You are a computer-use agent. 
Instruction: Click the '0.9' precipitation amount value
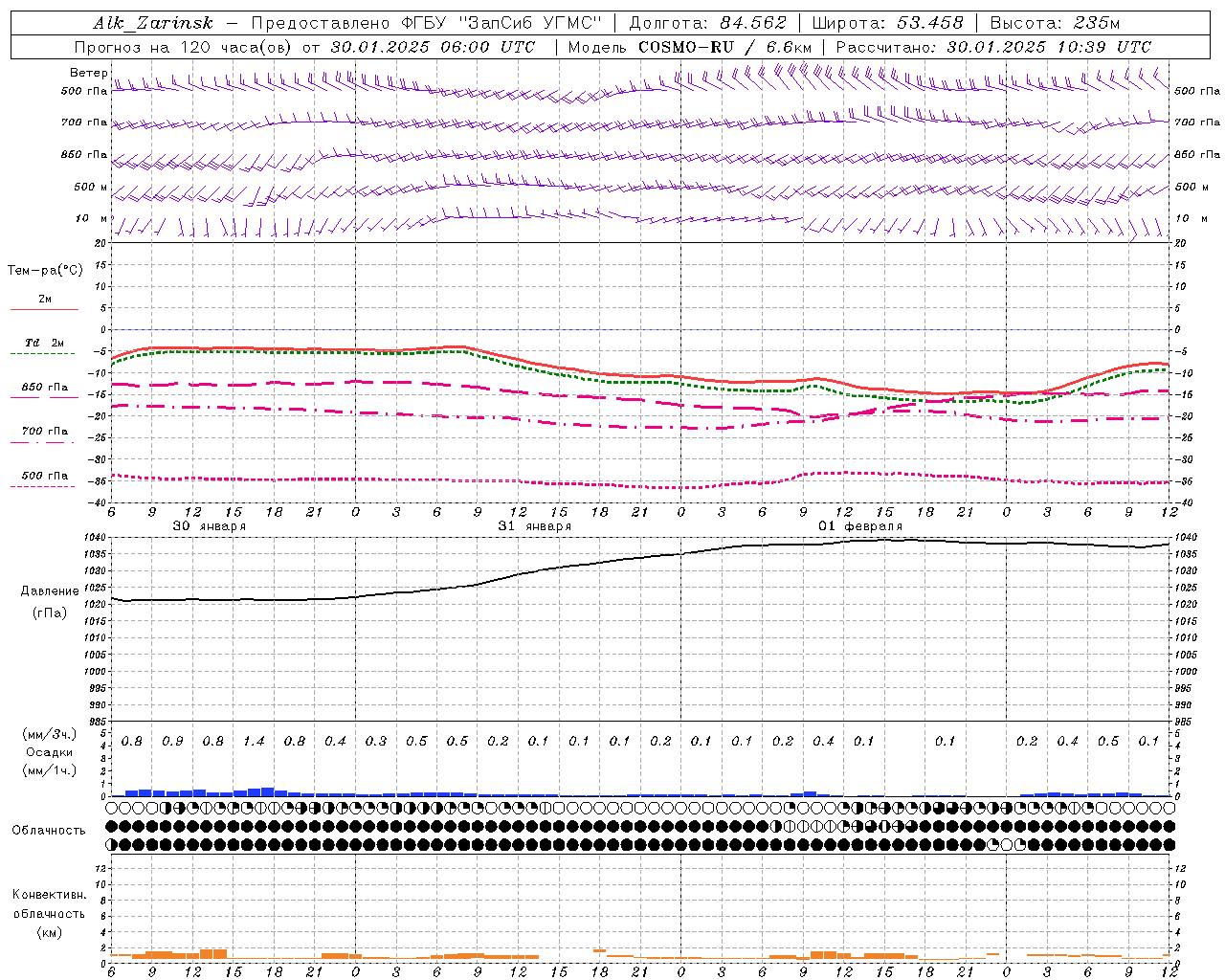click(x=172, y=742)
